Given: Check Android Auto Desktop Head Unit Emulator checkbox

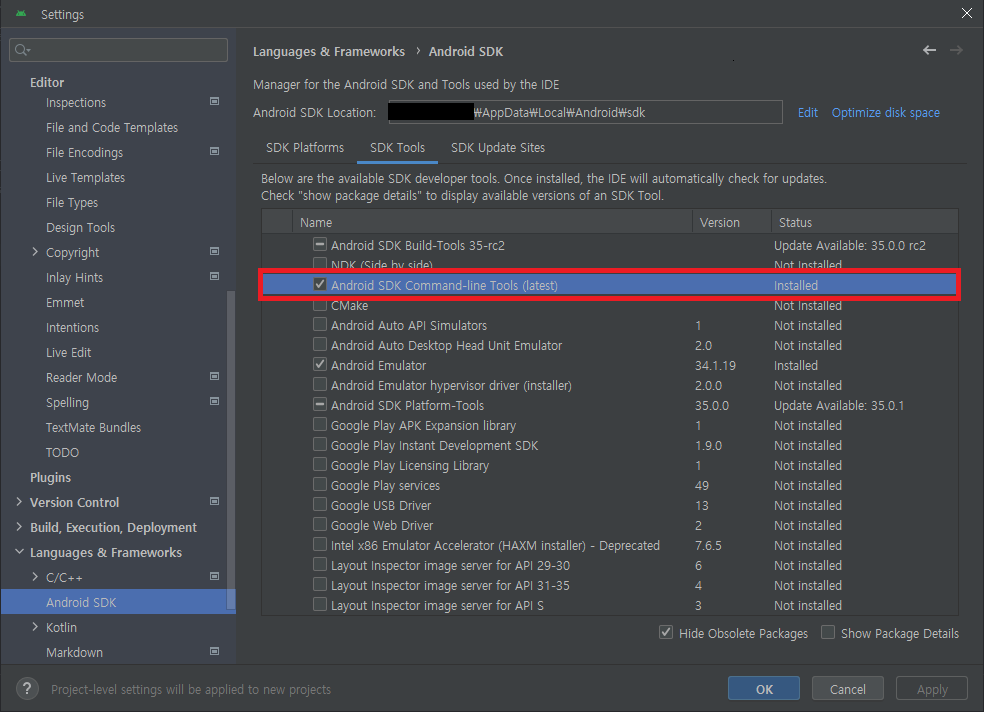Looking at the screenshot, I should point(320,344).
